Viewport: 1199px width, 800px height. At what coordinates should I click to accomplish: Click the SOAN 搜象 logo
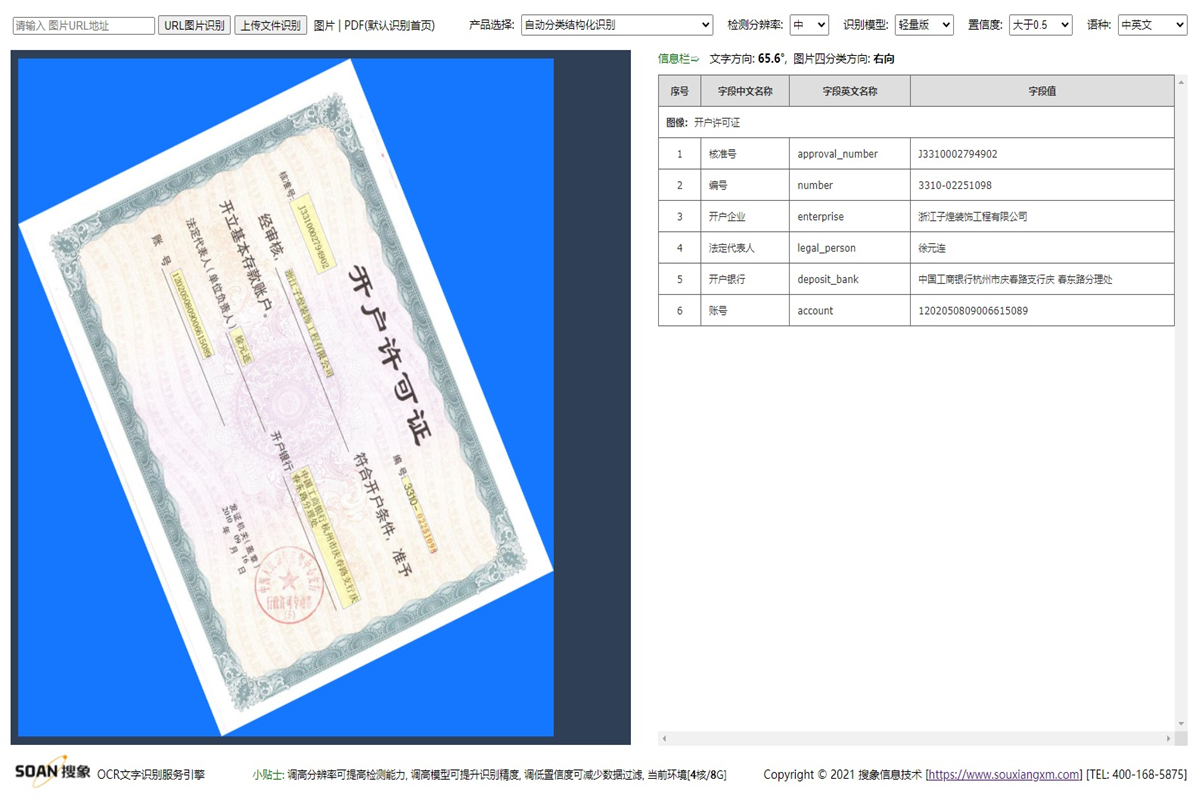[x=52, y=772]
